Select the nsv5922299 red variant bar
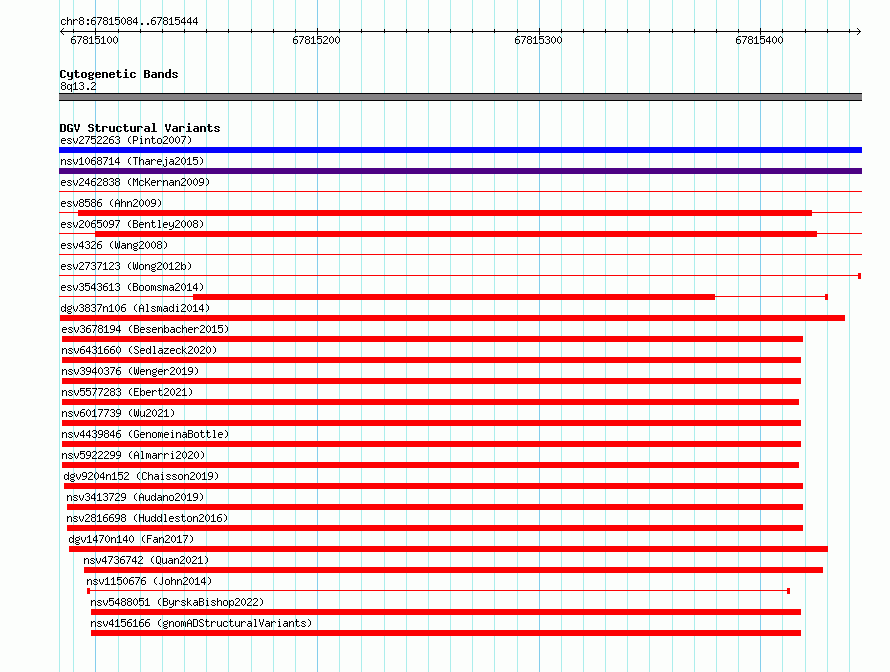The height and width of the screenshot is (672, 890). 430,465
